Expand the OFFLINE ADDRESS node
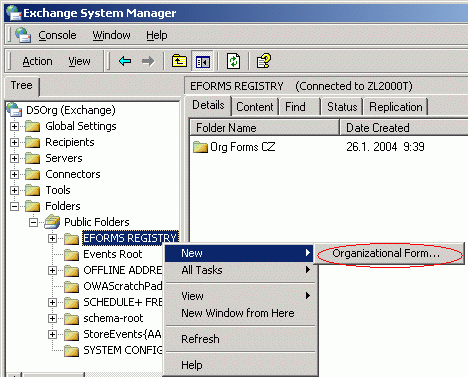The width and height of the screenshot is (468, 377). coord(52,270)
